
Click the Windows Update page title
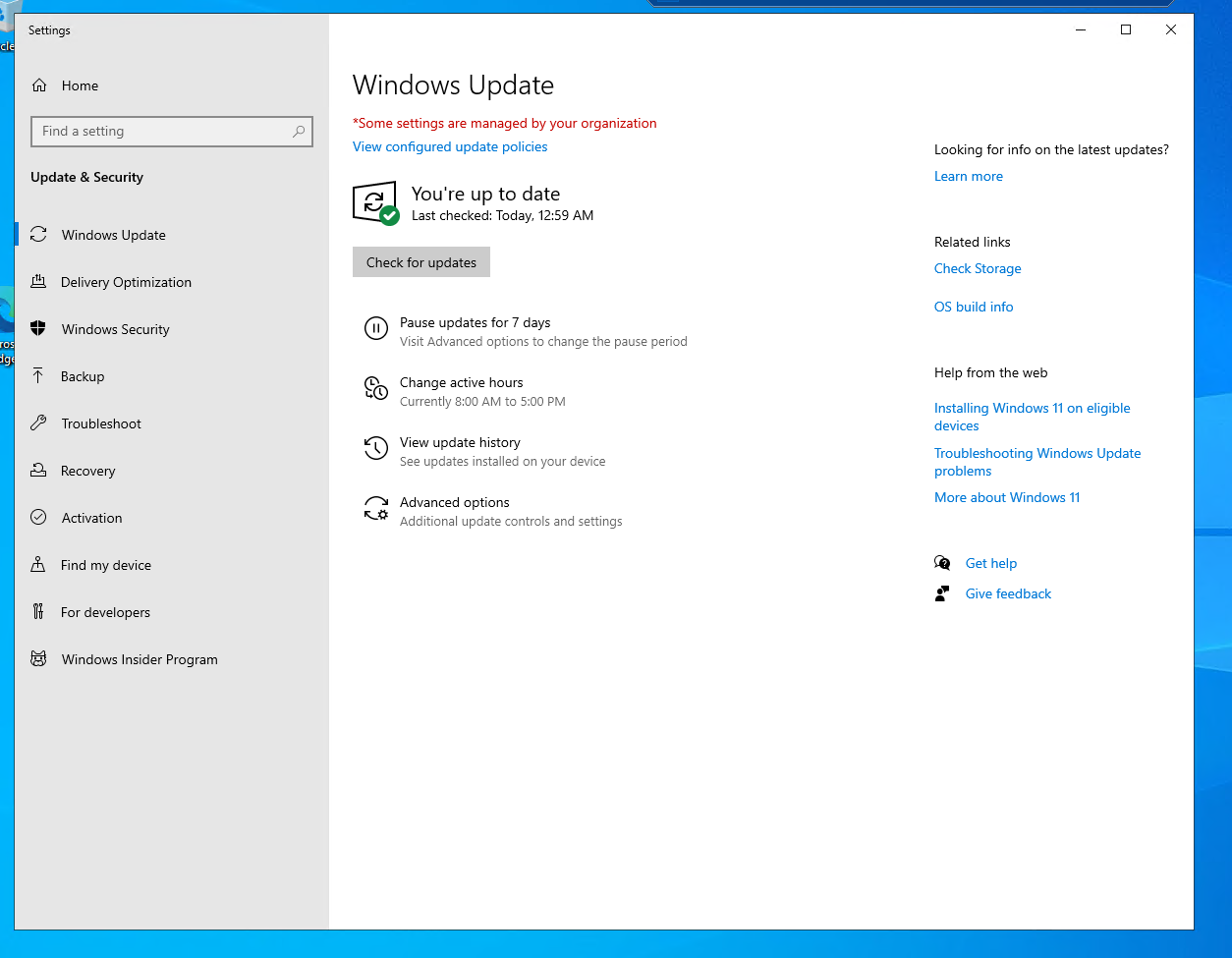[453, 85]
